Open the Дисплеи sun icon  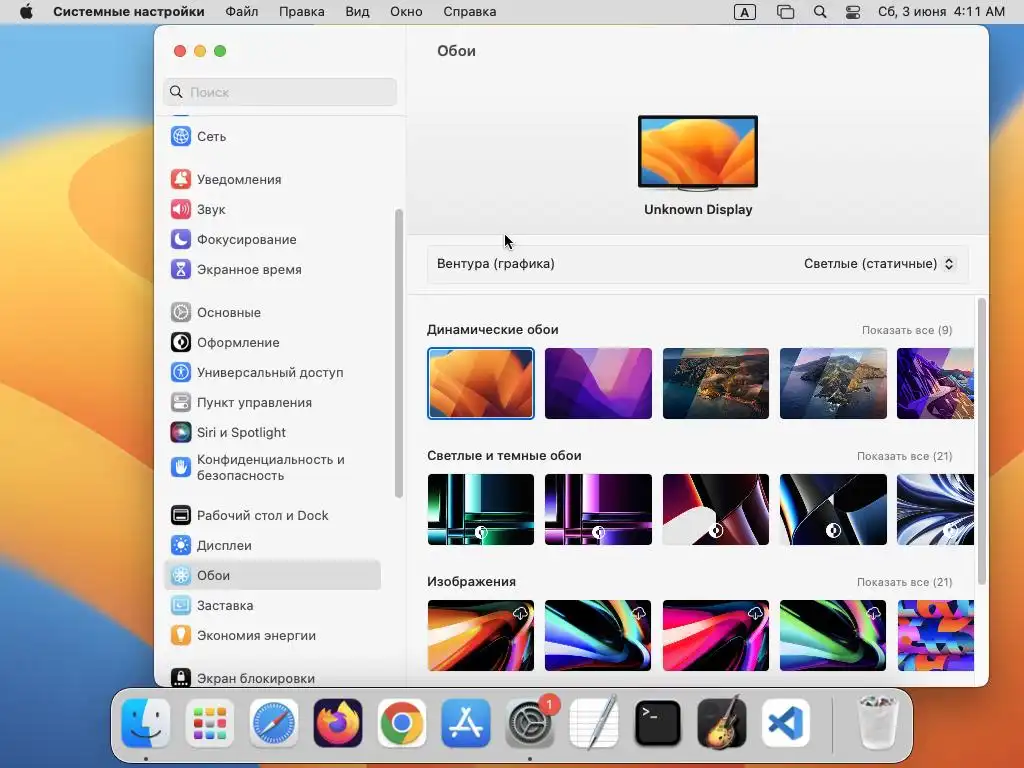(181, 545)
